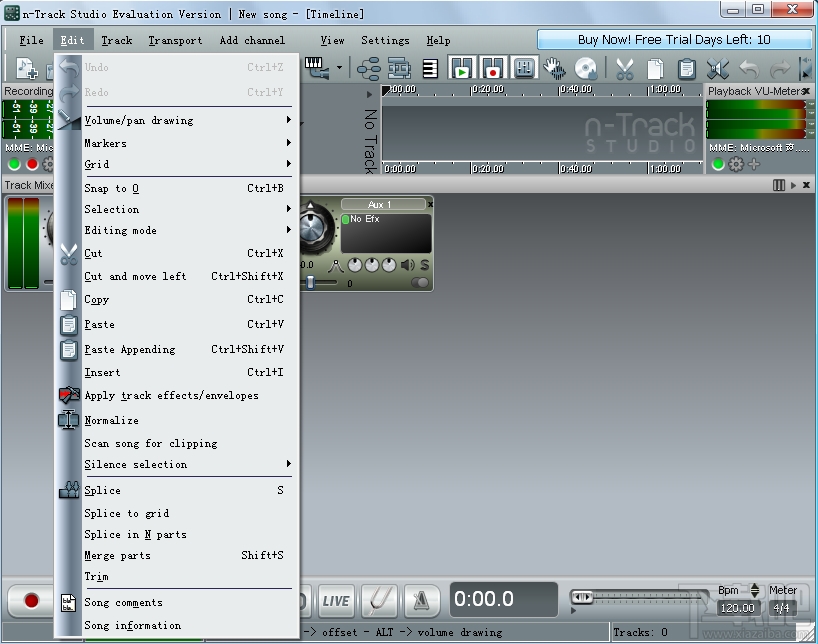Open the File menu
Image resolution: width=818 pixels, height=644 pixels.
pos(31,40)
